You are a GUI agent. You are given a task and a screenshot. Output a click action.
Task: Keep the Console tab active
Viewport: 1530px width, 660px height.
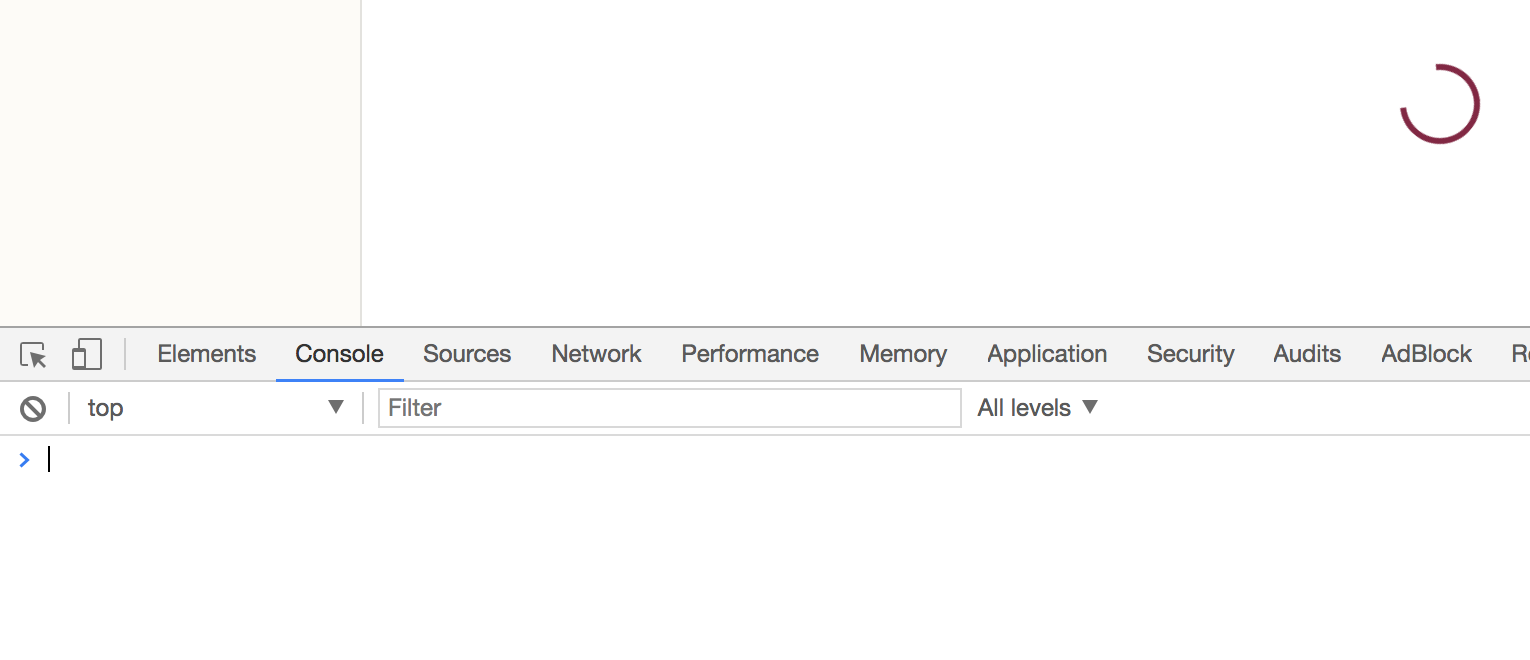[x=338, y=354]
